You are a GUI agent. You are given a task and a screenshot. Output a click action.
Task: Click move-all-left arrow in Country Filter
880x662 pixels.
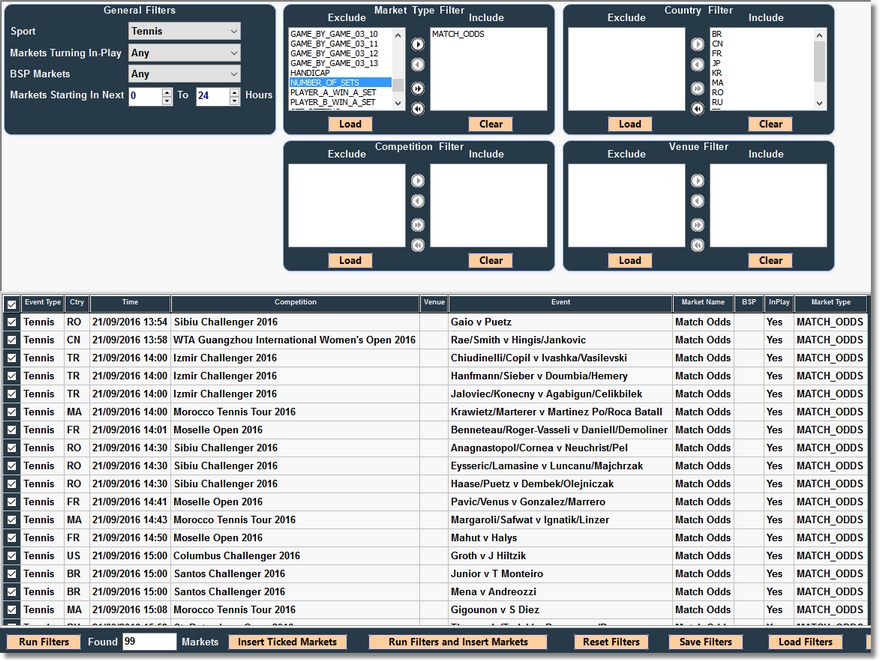click(x=697, y=108)
